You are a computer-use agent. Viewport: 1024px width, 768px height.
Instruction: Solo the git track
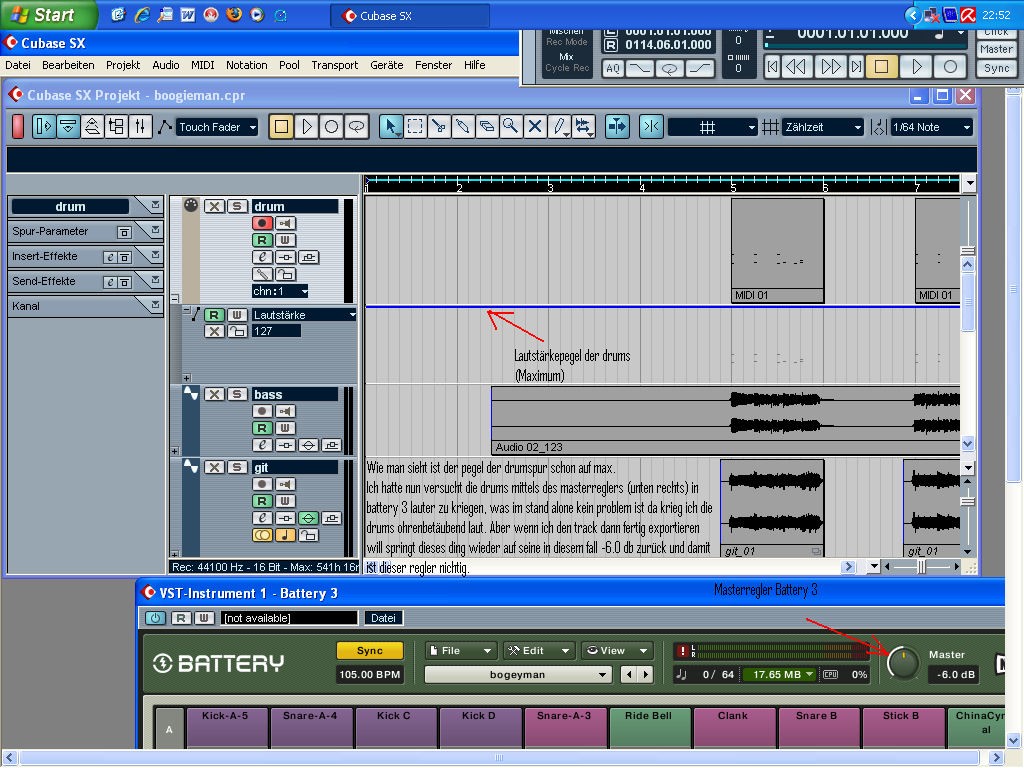[237, 468]
